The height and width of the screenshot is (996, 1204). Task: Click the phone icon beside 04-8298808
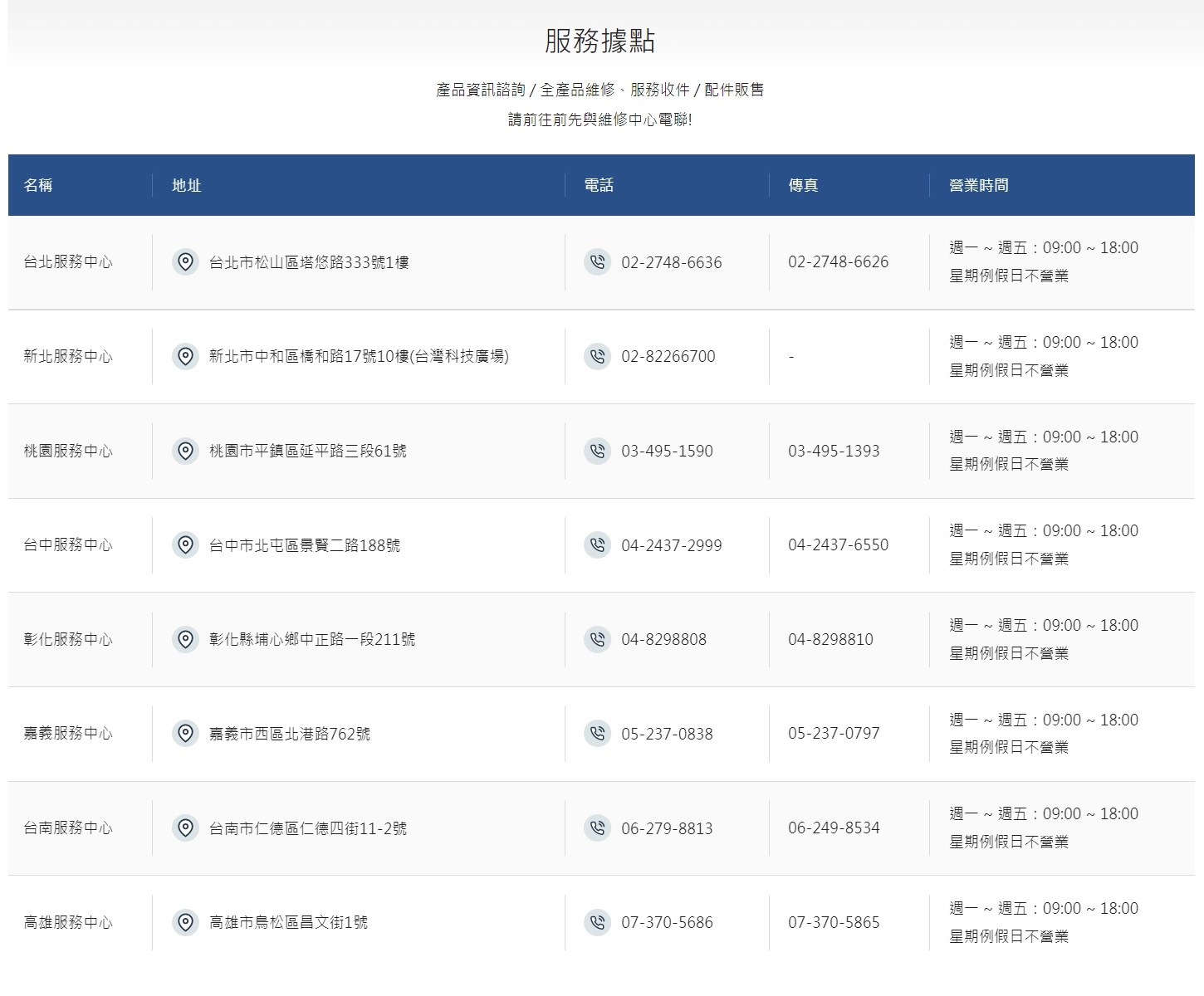click(597, 639)
